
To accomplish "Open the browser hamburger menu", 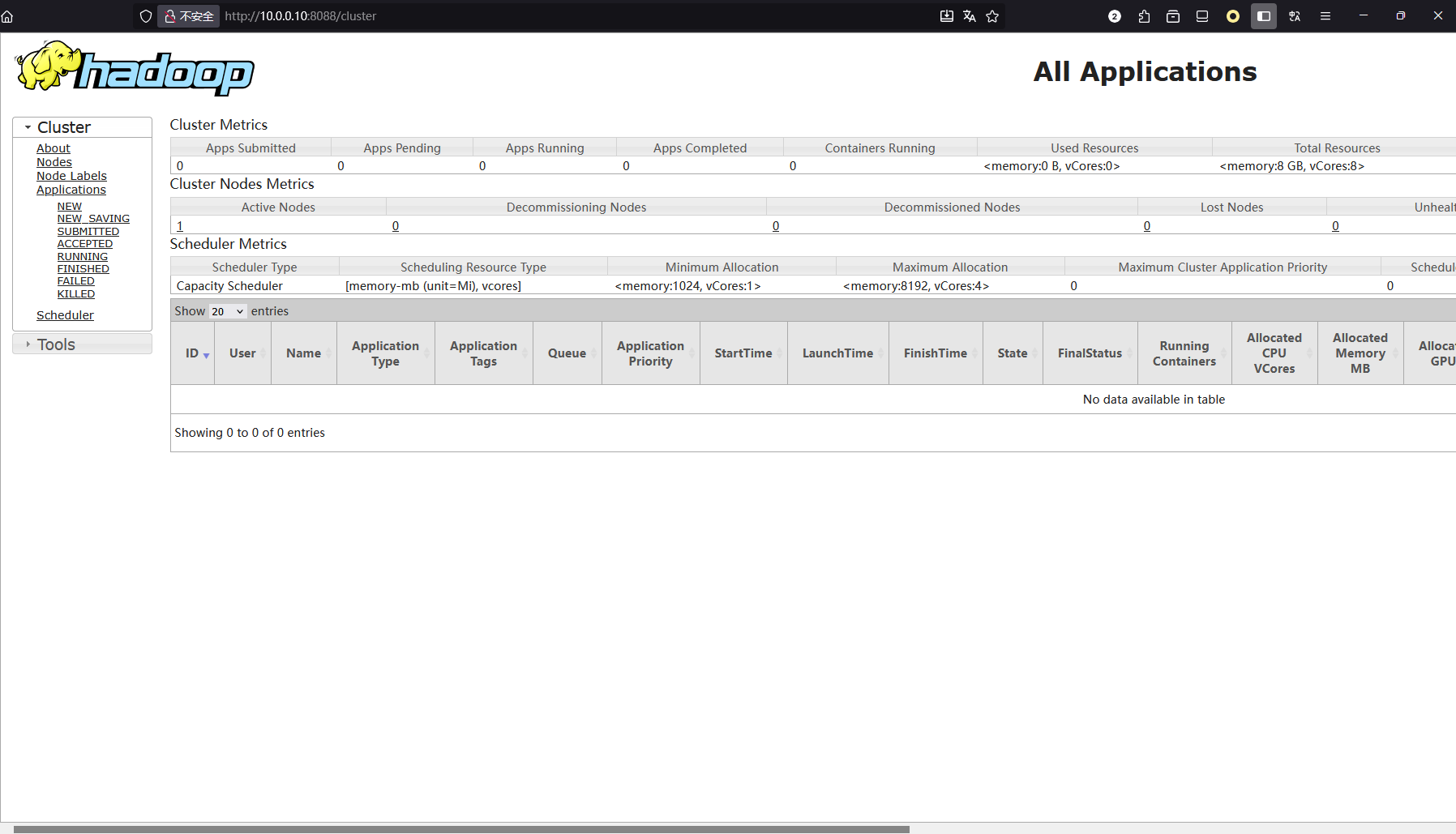I will tap(1326, 15).
